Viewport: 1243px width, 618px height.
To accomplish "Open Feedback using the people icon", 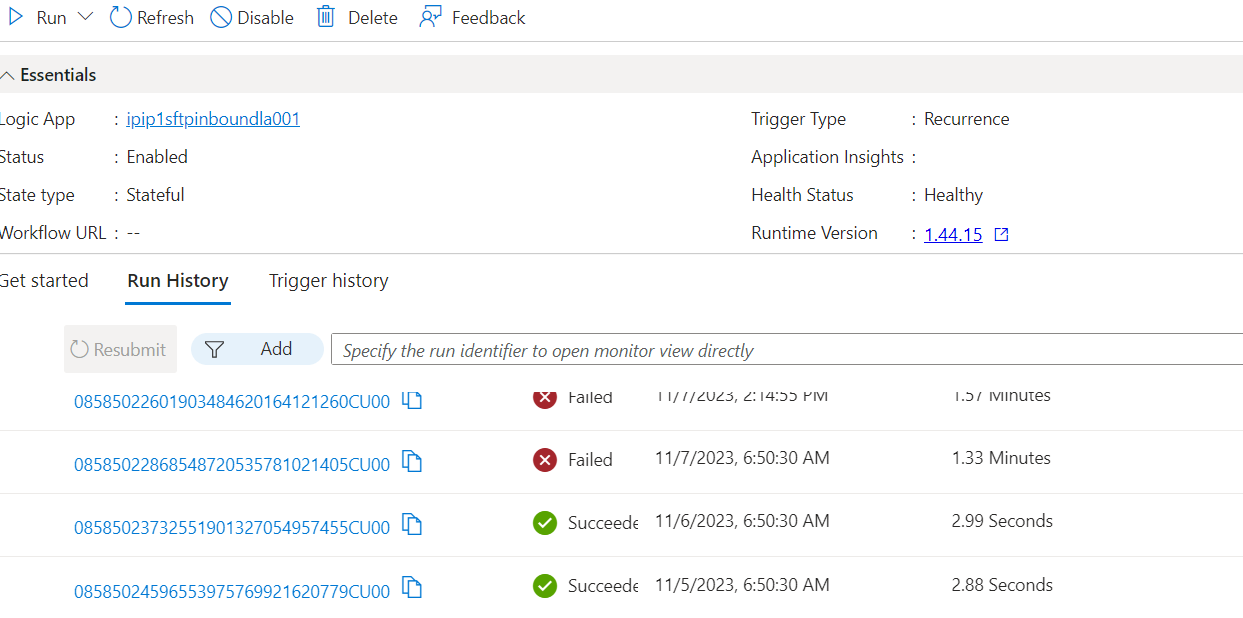I will (x=430, y=17).
